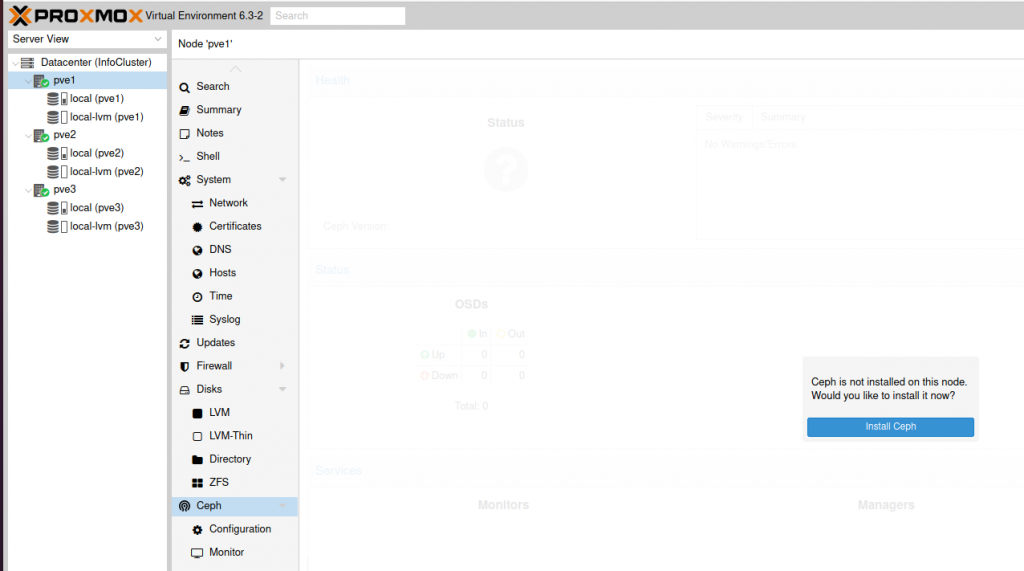
Task: Collapse the System menu section
Action: 283,180
